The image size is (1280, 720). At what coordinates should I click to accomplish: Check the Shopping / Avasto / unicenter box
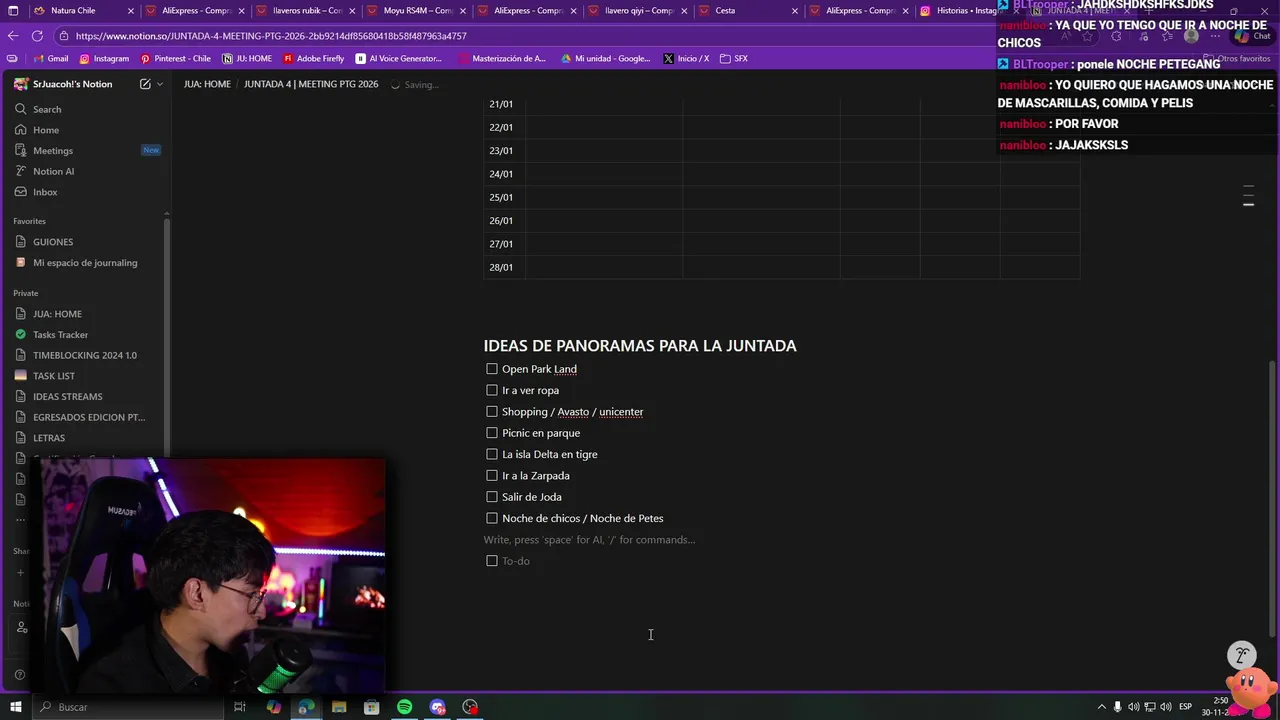[x=492, y=411]
